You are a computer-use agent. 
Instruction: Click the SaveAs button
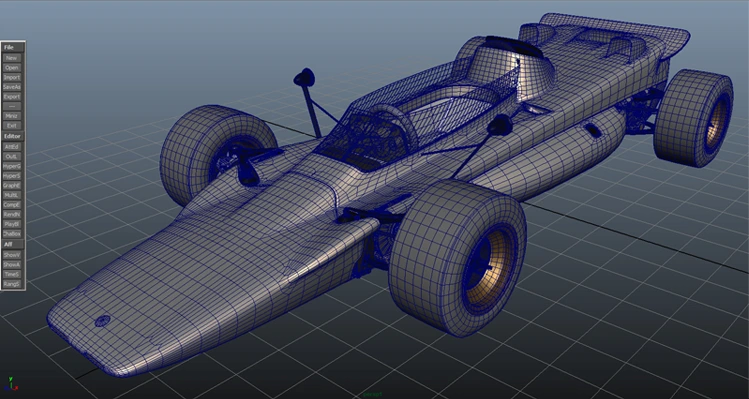tap(11, 87)
